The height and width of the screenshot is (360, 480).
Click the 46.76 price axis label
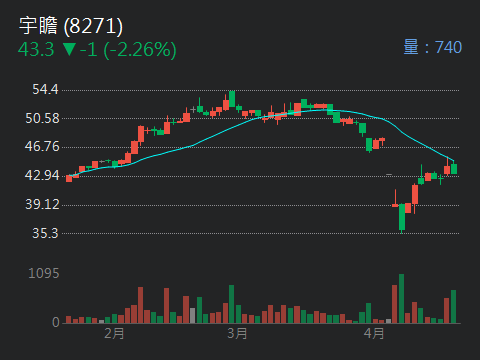pyautogui.click(x=42, y=146)
